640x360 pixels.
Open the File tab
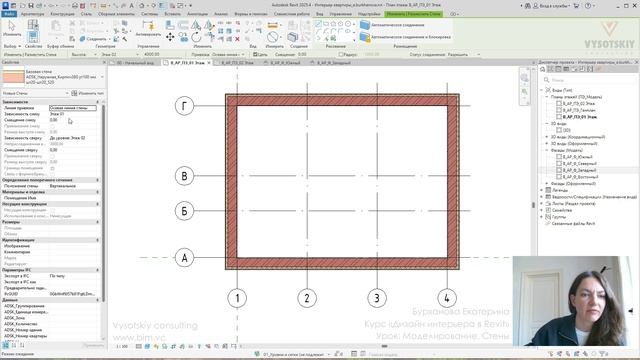click(x=9, y=14)
